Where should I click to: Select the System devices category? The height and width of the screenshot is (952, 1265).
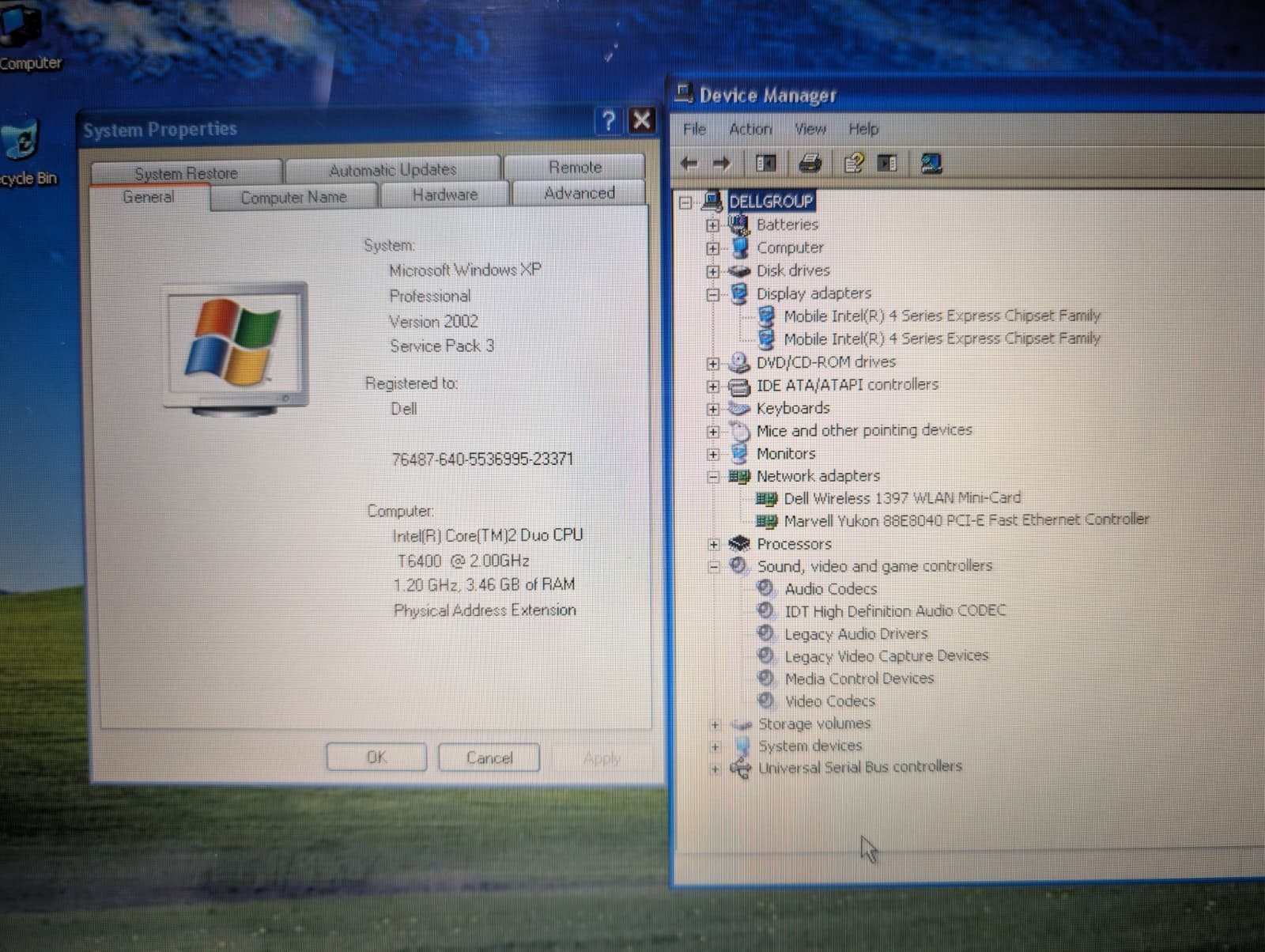(x=810, y=746)
